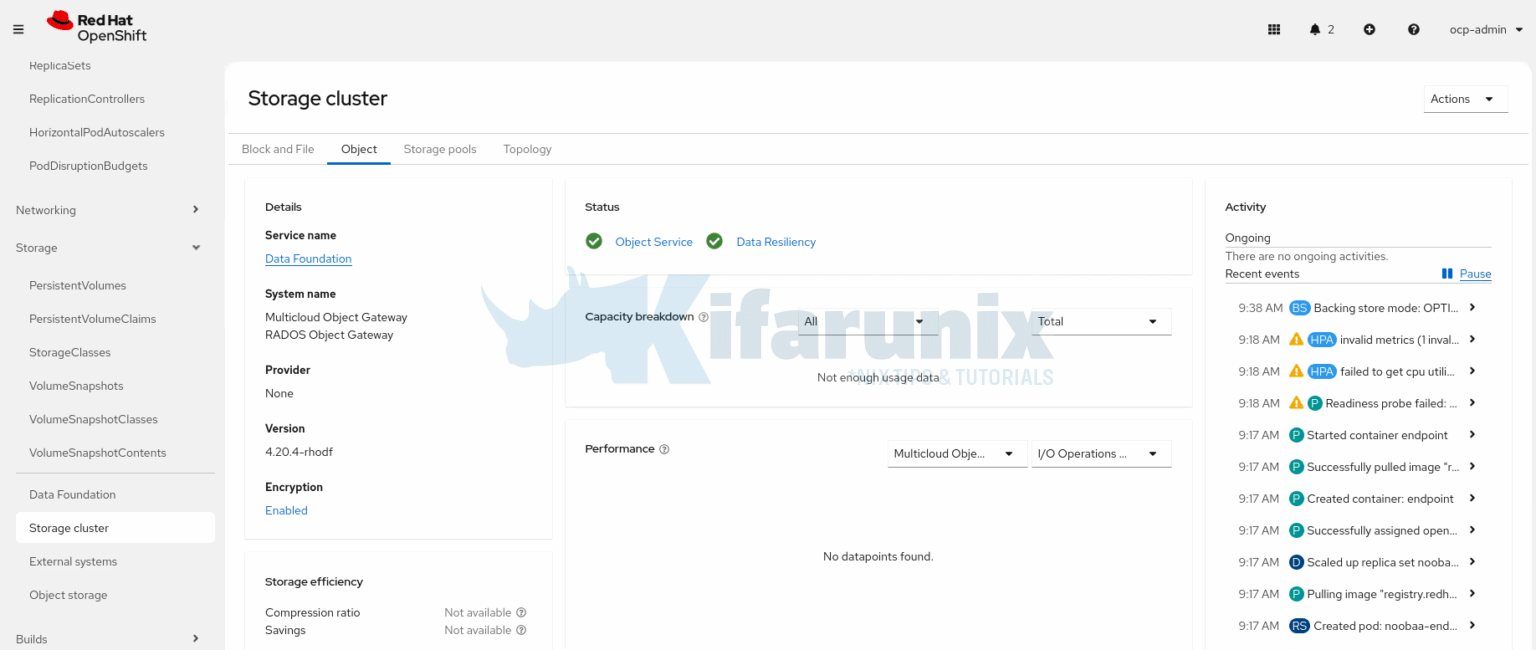This screenshot has height=650, width=1536.
Task: Click the BS badge on Backing store event
Action: 1299,308
